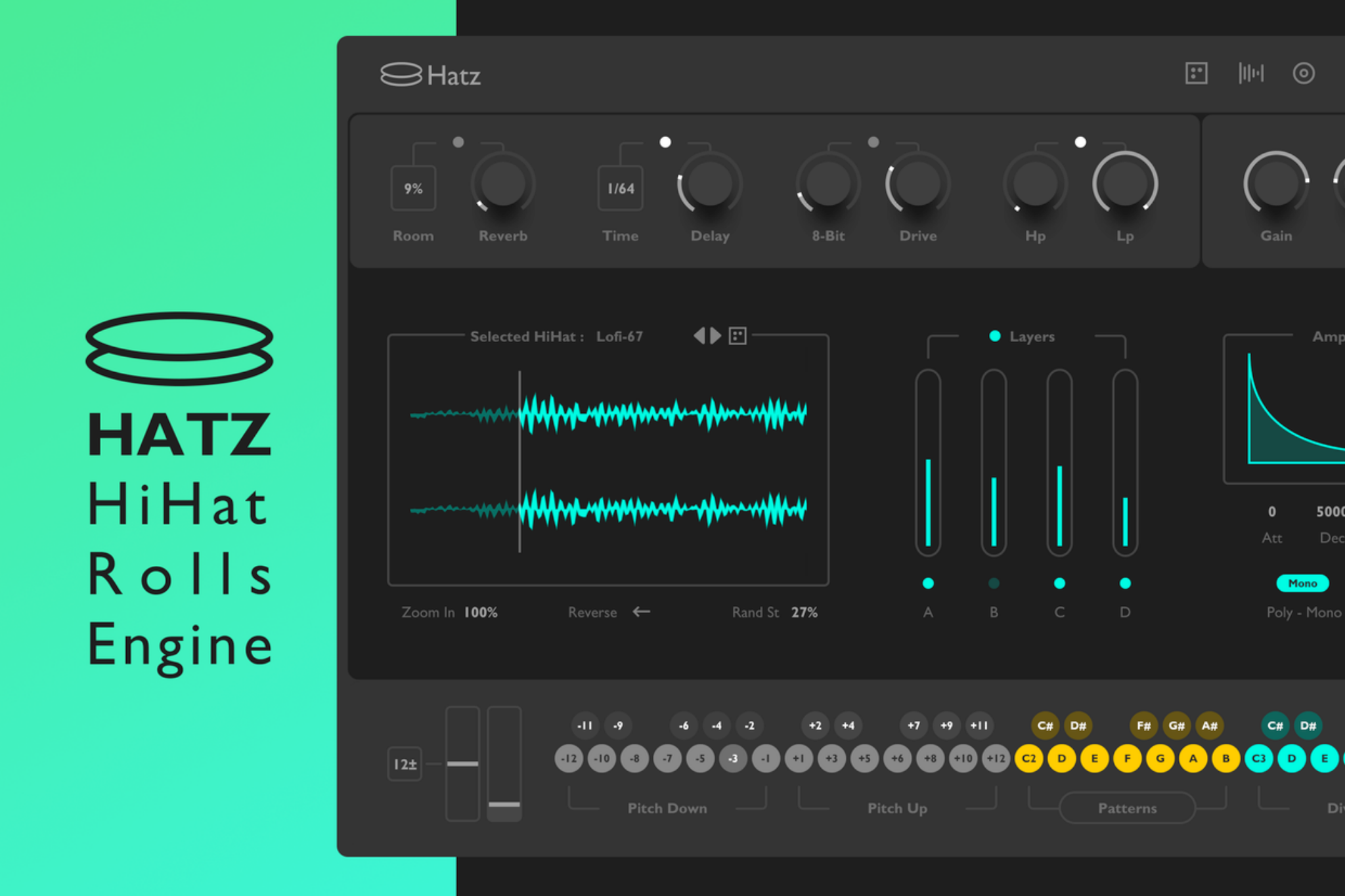Click the -1 pitch down key
The height and width of the screenshot is (896, 1345).
pos(766,758)
